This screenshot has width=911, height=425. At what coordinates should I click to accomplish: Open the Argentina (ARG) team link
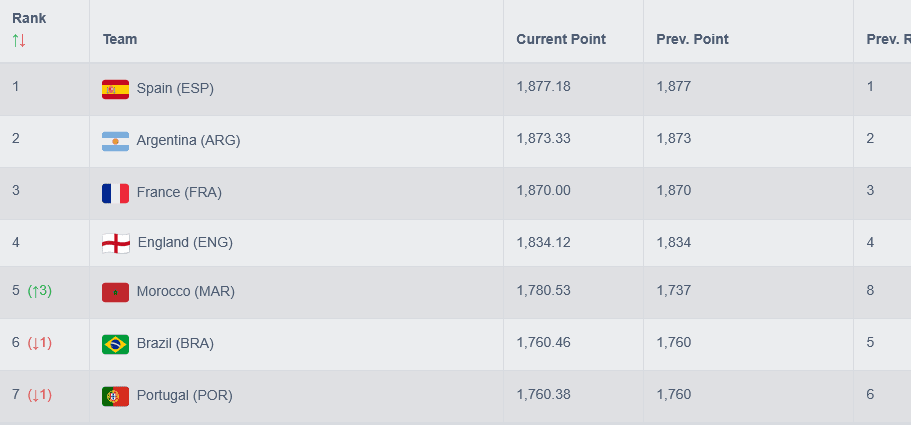(x=188, y=140)
